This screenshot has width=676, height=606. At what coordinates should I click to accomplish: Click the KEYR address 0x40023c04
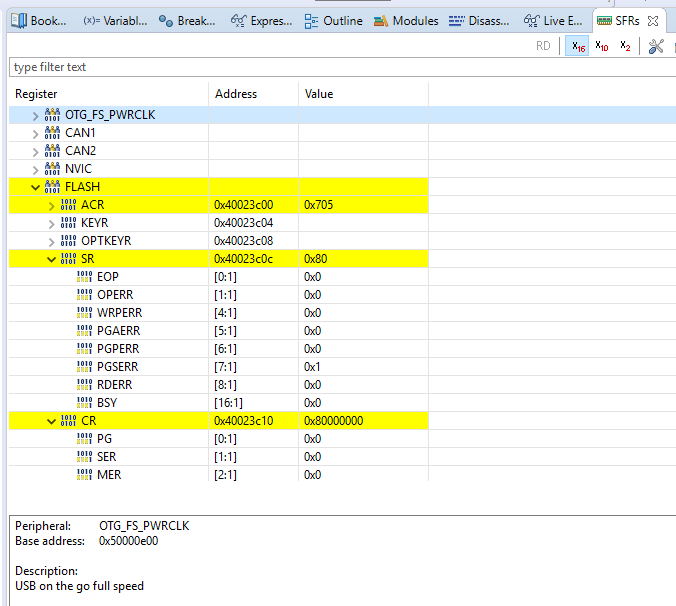click(x=244, y=223)
